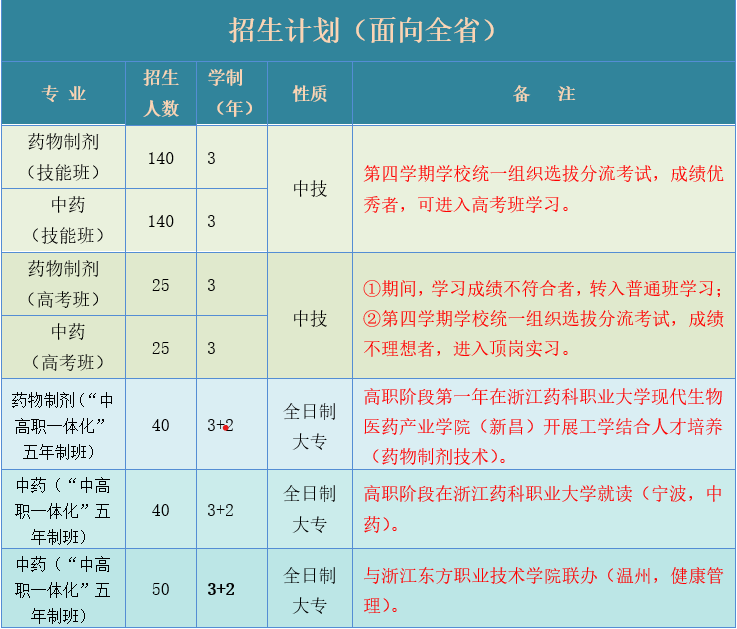Select the note mentioning 成绩优秀者 可进入高考班学习

543,189
